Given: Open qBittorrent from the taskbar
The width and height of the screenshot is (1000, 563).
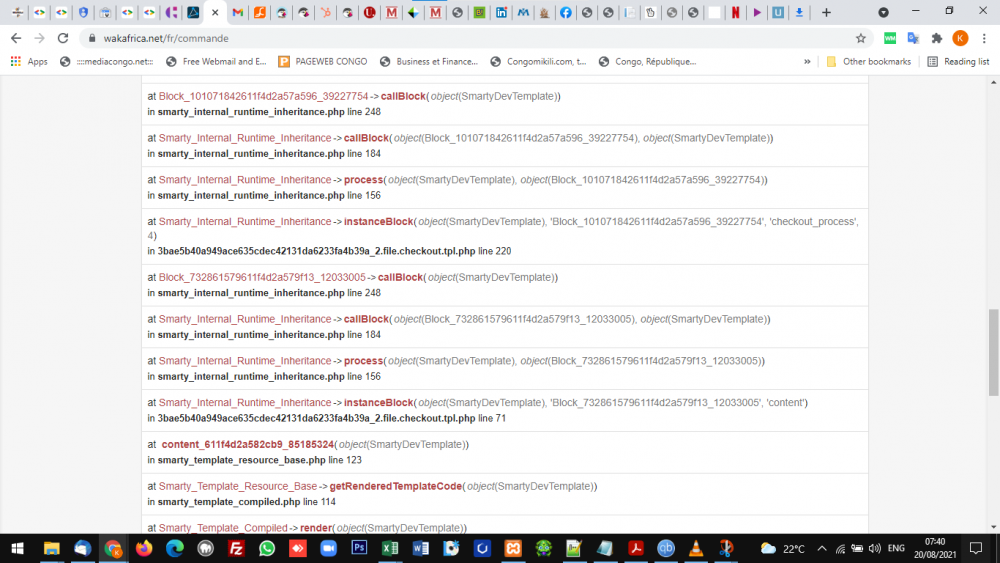Looking at the screenshot, I should tap(666, 548).
